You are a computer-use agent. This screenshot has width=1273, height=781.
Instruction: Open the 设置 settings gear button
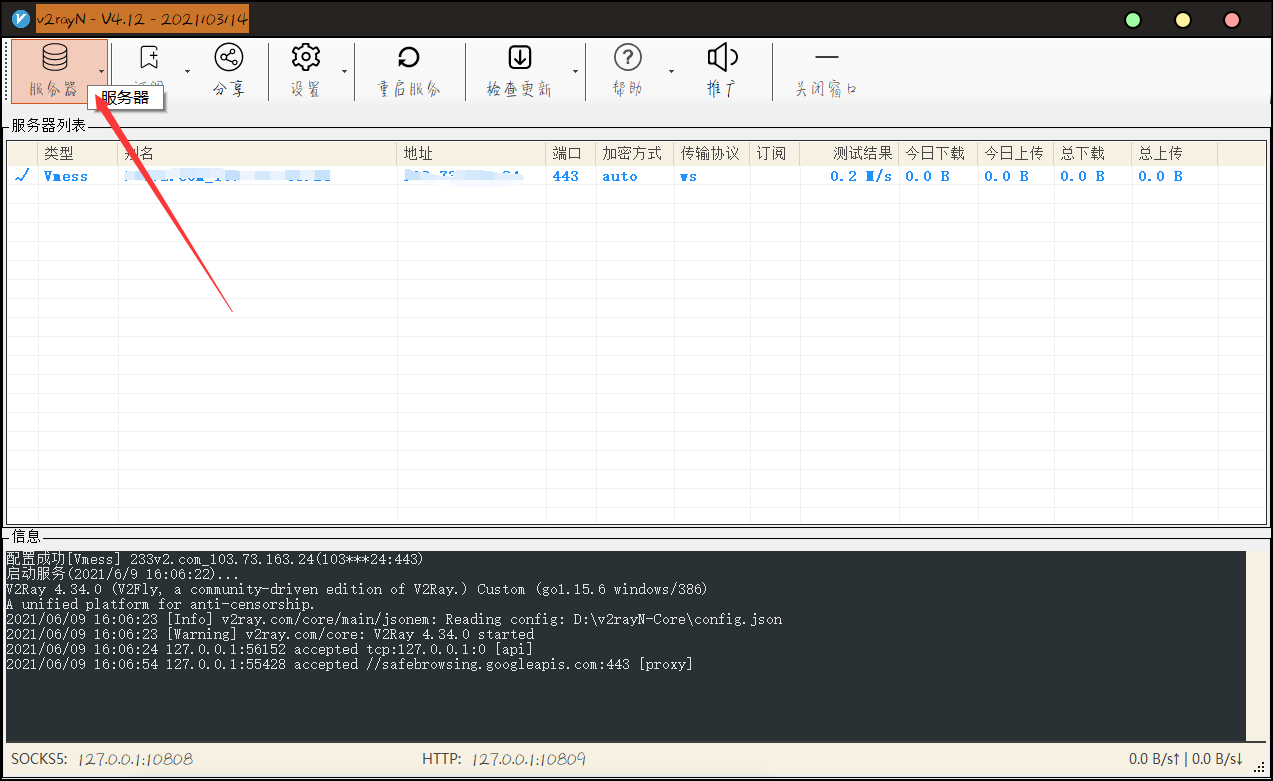(x=305, y=70)
